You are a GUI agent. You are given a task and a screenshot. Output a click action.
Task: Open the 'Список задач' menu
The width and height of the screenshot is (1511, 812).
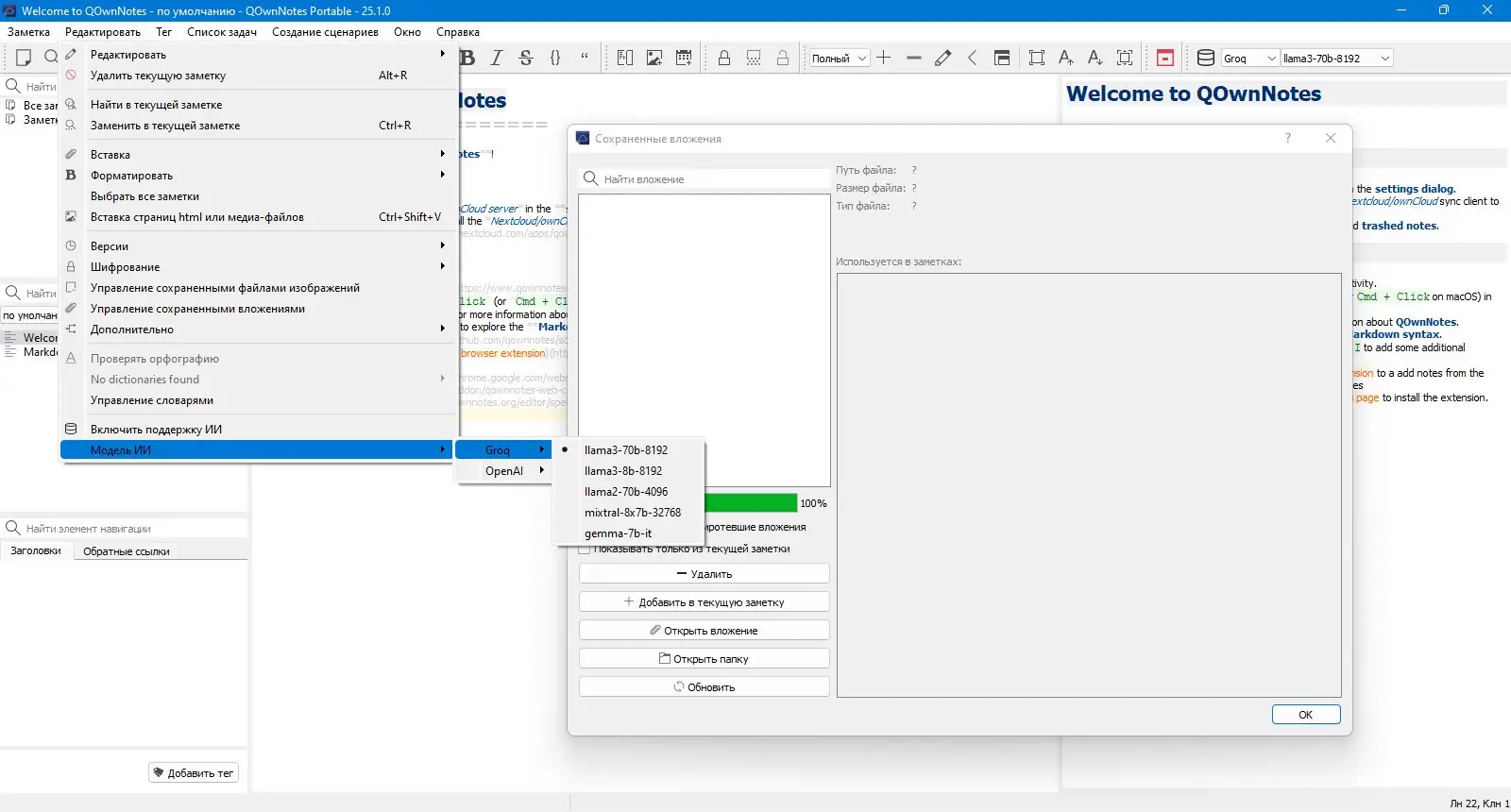tap(222, 31)
